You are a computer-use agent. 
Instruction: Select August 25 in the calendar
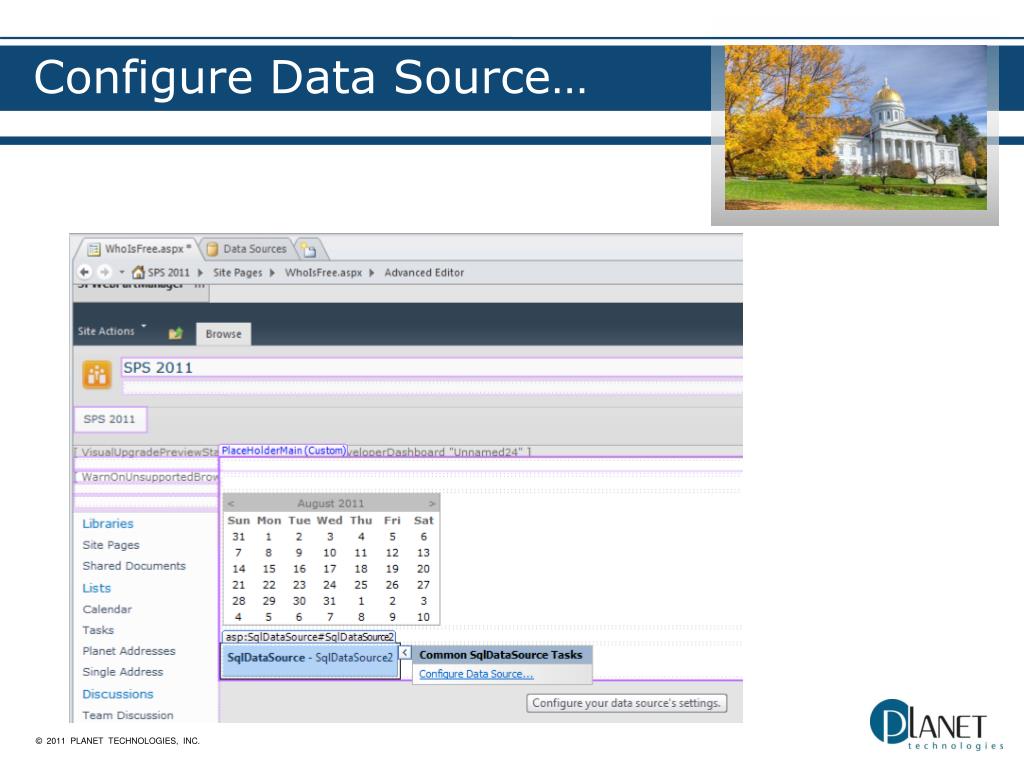tap(360, 584)
